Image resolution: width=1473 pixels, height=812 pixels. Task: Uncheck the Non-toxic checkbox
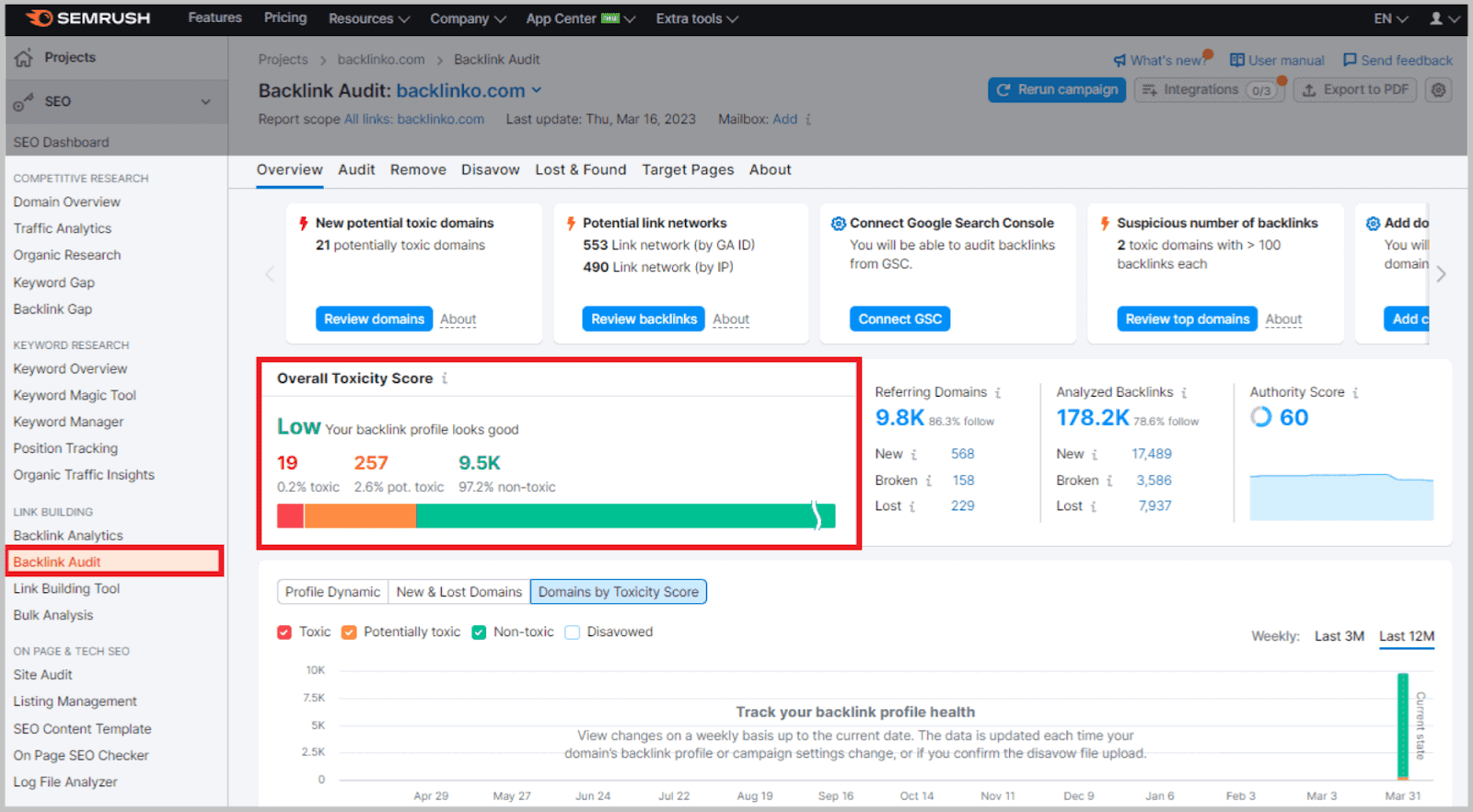(479, 632)
